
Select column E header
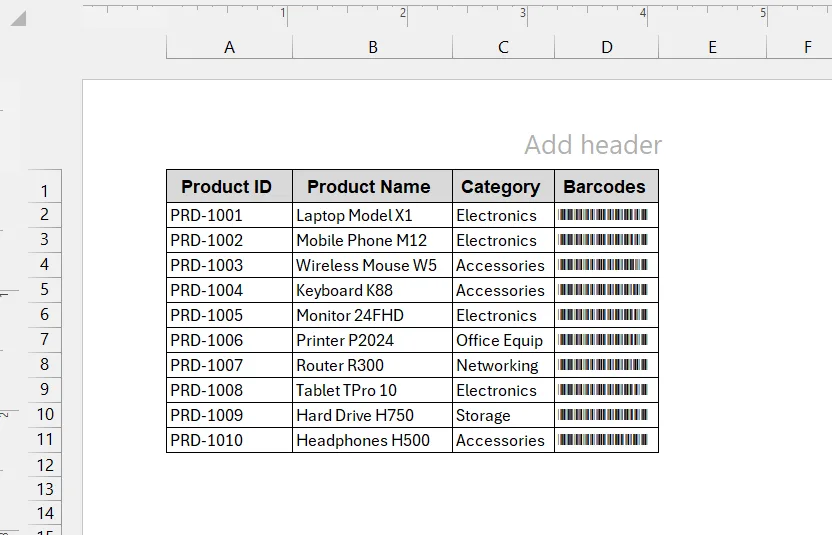[x=713, y=47]
